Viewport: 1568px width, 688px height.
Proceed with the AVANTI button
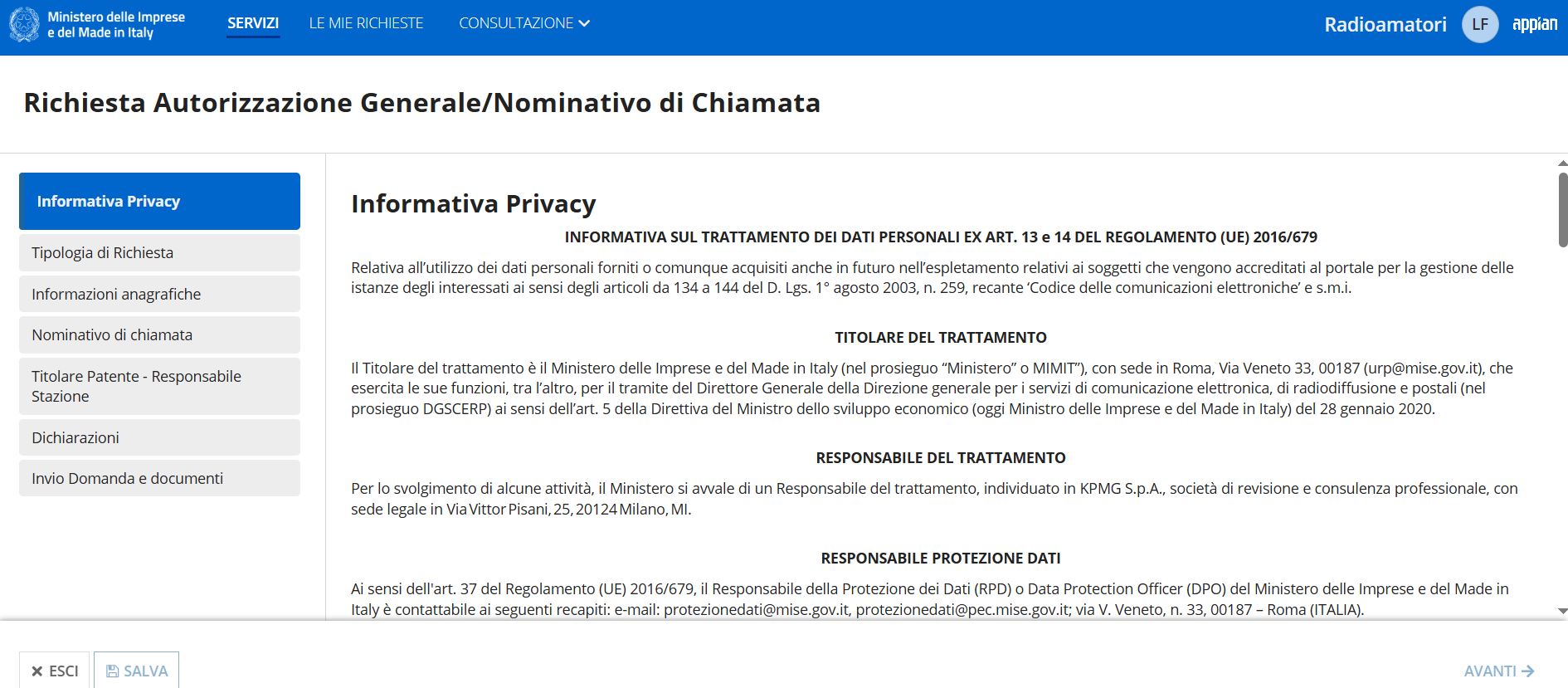pyautogui.click(x=1499, y=671)
